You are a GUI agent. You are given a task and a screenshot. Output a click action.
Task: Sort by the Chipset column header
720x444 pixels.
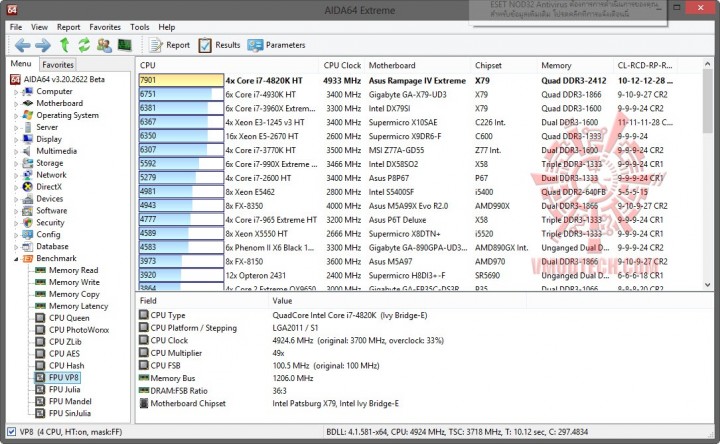tap(504, 65)
